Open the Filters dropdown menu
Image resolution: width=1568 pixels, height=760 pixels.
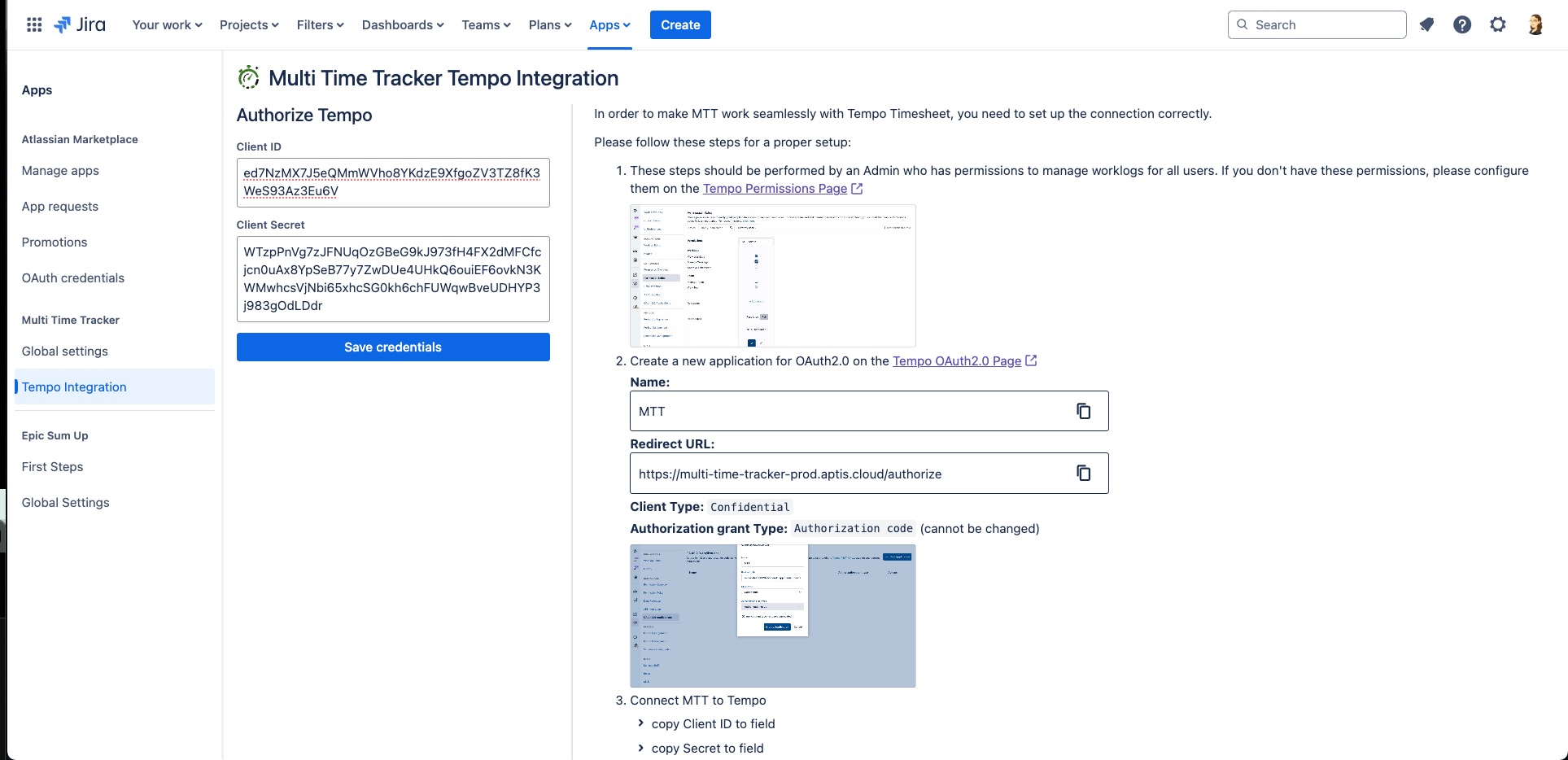[x=320, y=24]
